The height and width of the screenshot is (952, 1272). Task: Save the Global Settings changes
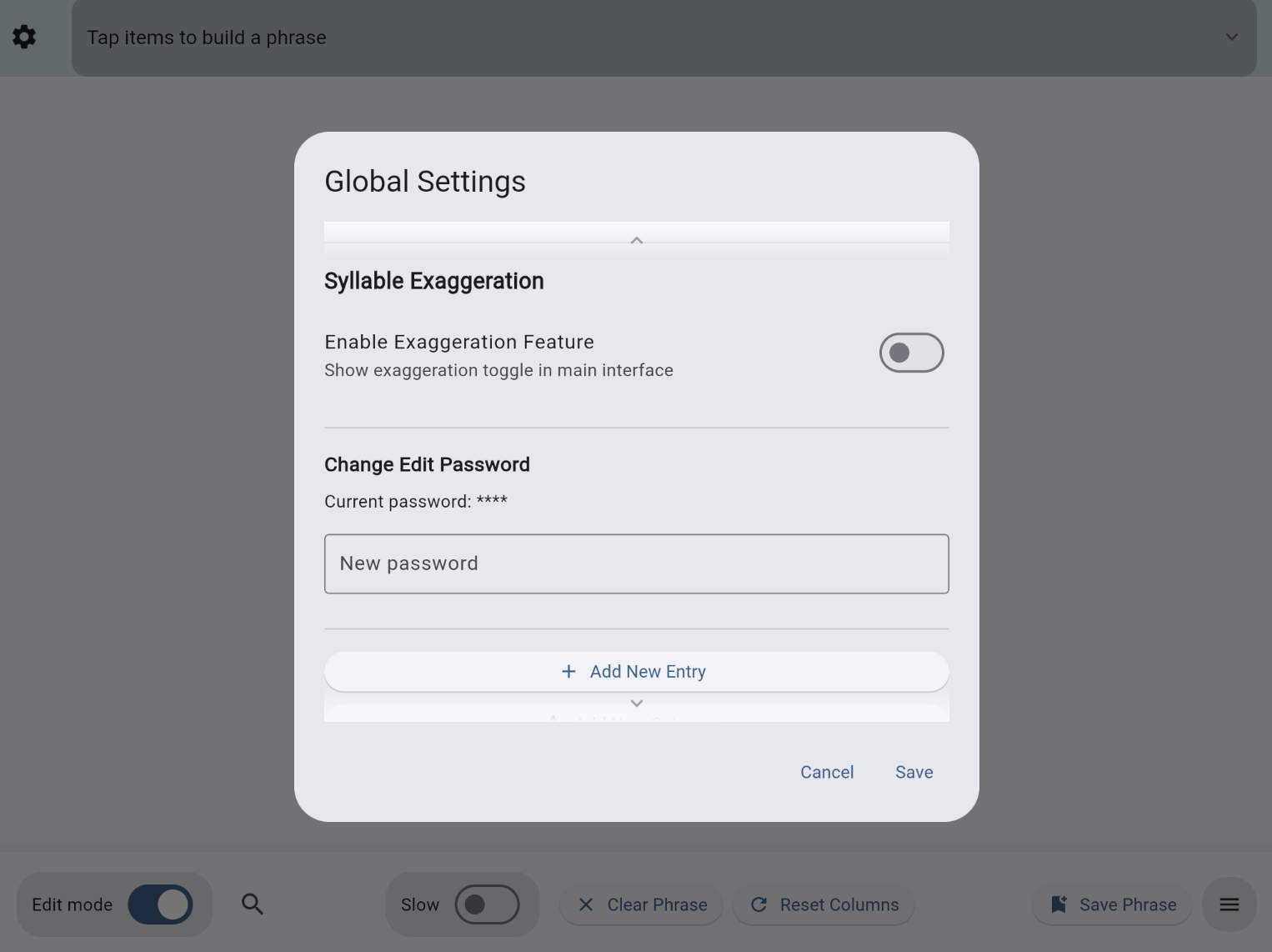[x=914, y=772]
